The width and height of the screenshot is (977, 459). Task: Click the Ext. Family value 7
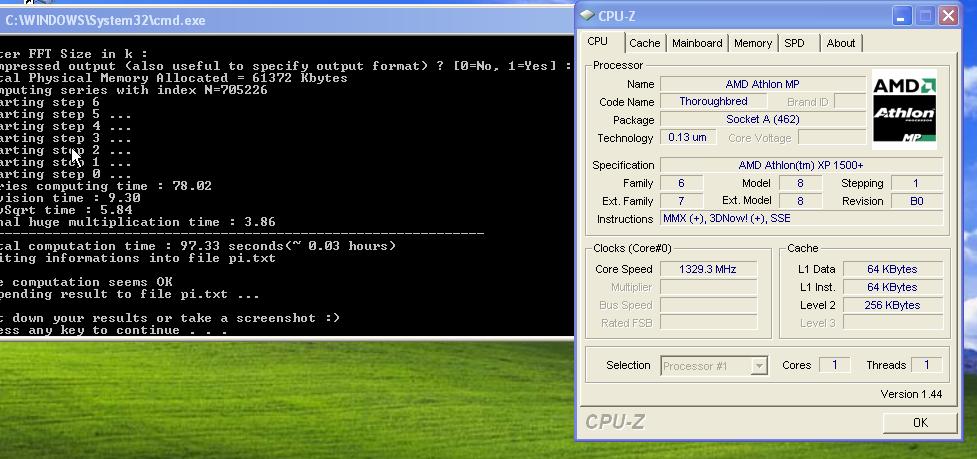682,201
